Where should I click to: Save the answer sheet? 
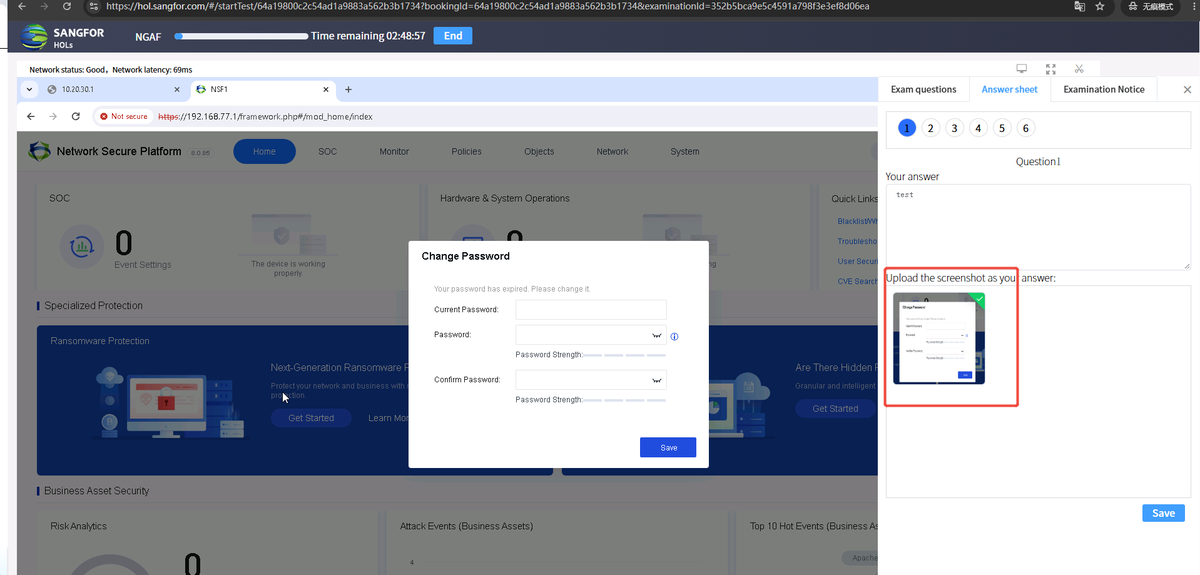(1163, 513)
